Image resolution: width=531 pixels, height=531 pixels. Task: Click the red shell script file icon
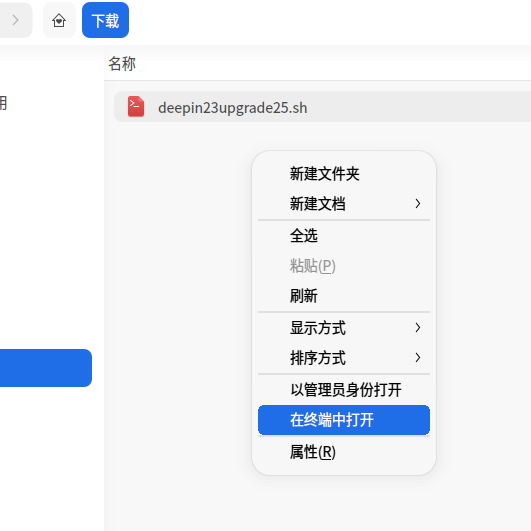pyautogui.click(x=136, y=107)
